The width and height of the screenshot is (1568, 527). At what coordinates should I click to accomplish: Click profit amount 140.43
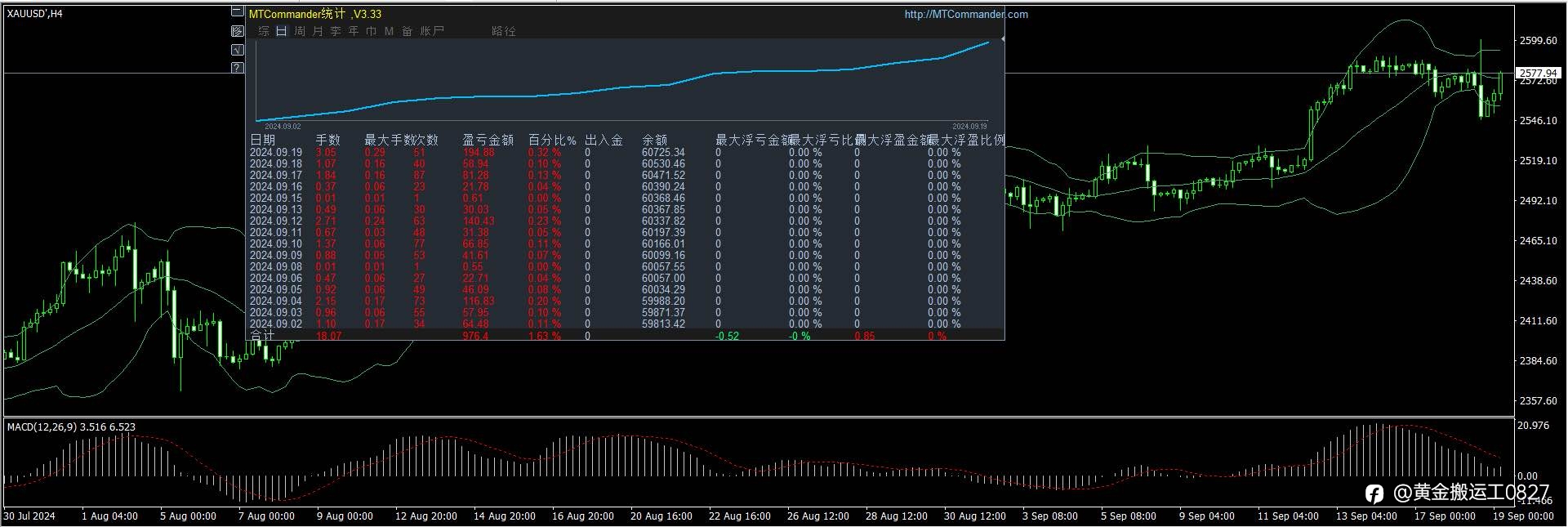coord(479,221)
